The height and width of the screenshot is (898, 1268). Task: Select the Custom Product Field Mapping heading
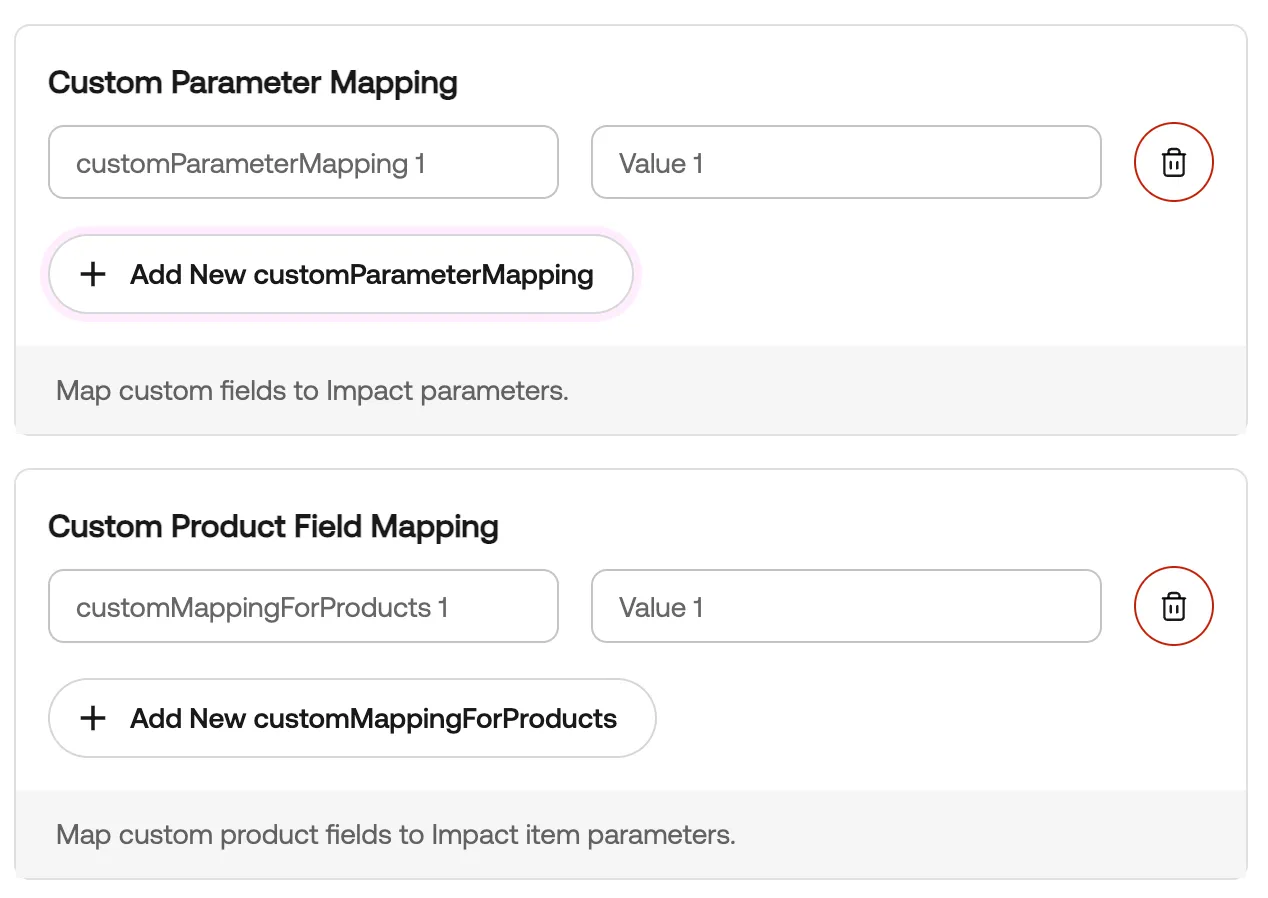tap(273, 526)
